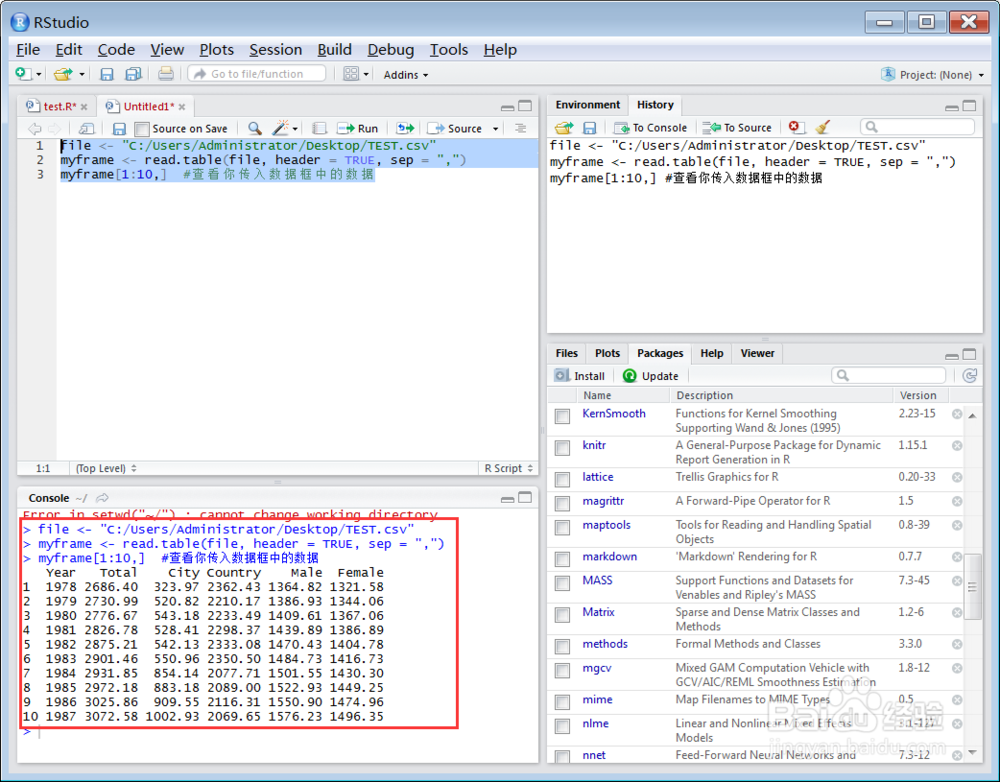Image resolution: width=1000 pixels, height=782 pixels.
Task: Click Install packages button
Action: coord(579,376)
